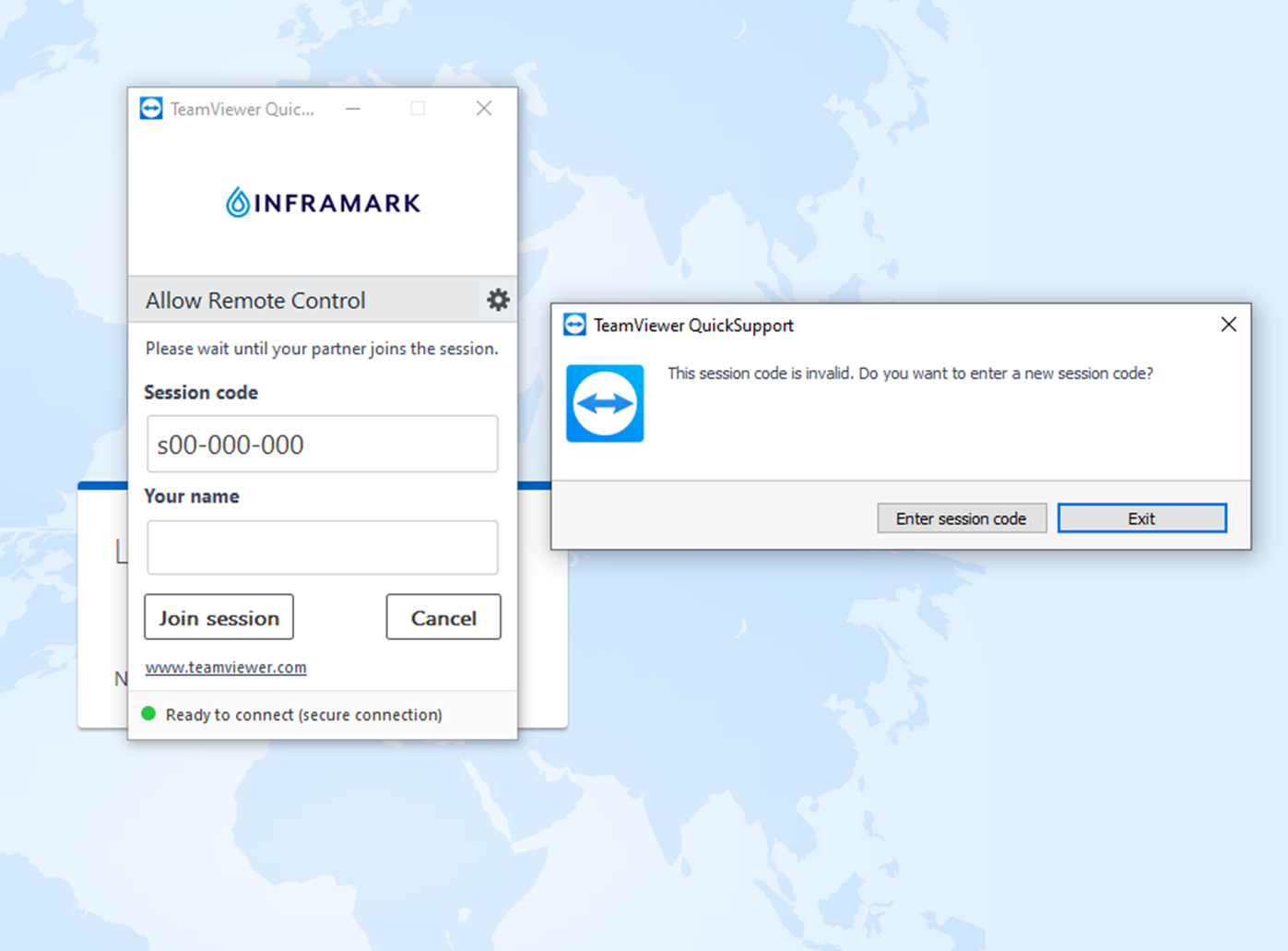Click the 'This session code is invalid' message

pyautogui.click(x=910, y=374)
